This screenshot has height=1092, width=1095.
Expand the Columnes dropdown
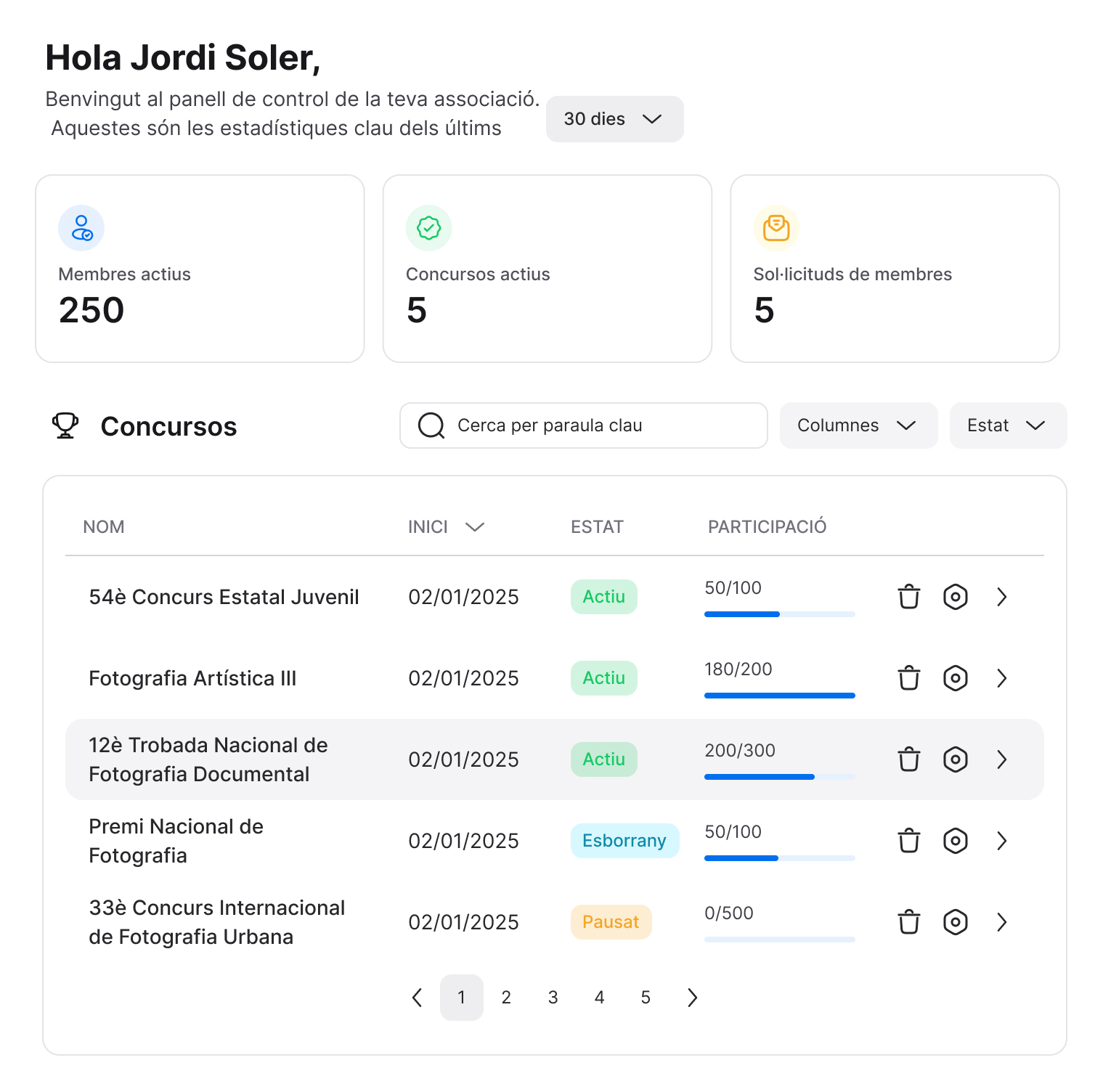tap(858, 425)
